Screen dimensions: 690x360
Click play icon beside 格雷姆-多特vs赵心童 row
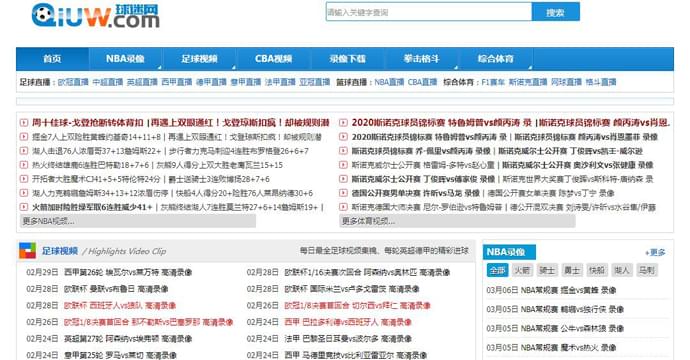[x=343, y=165]
